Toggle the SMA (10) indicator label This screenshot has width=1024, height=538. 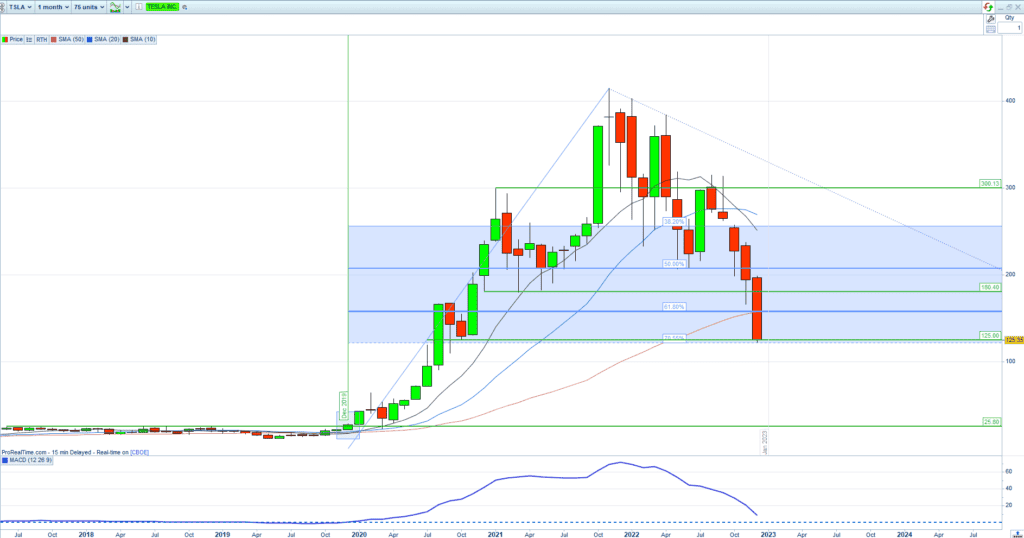click(138, 39)
